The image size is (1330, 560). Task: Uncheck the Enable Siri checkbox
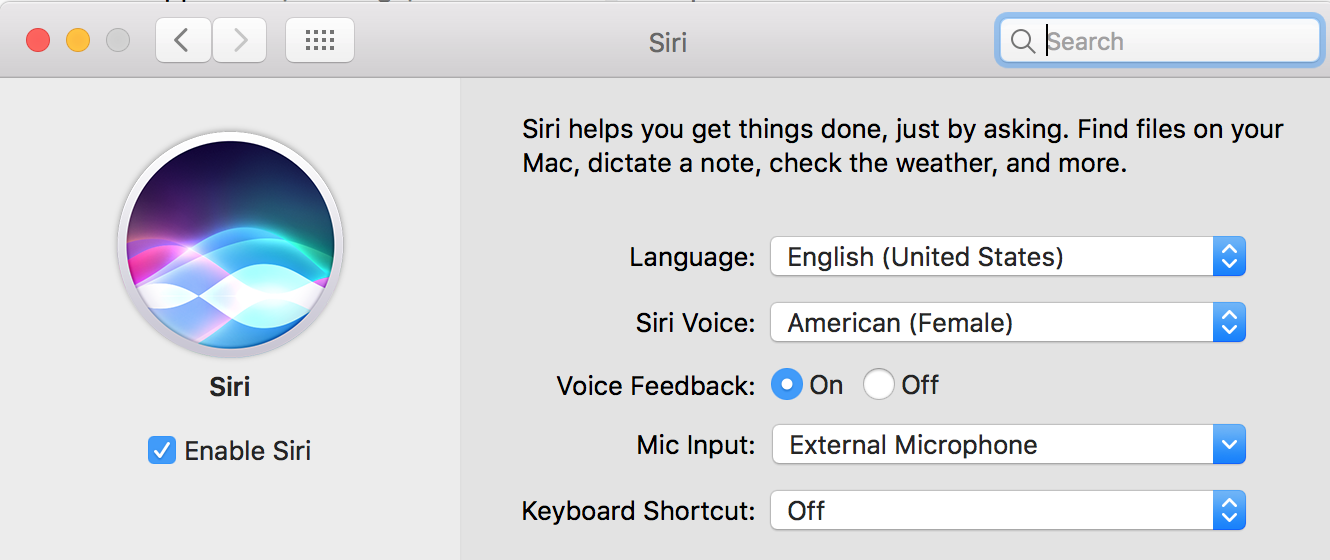click(161, 450)
